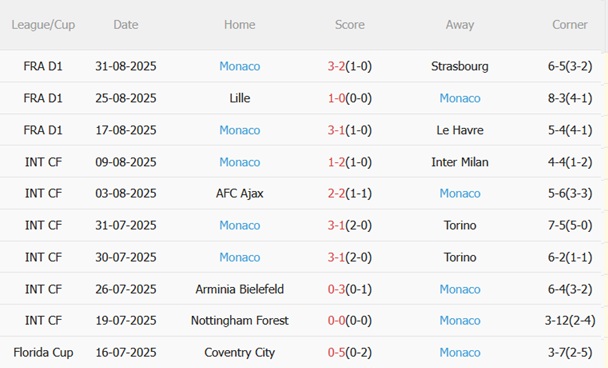Image resolution: width=608 pixels, height=368 pixels.
Task: Click Monaco away link in Lille row
Action: (460, 98)
